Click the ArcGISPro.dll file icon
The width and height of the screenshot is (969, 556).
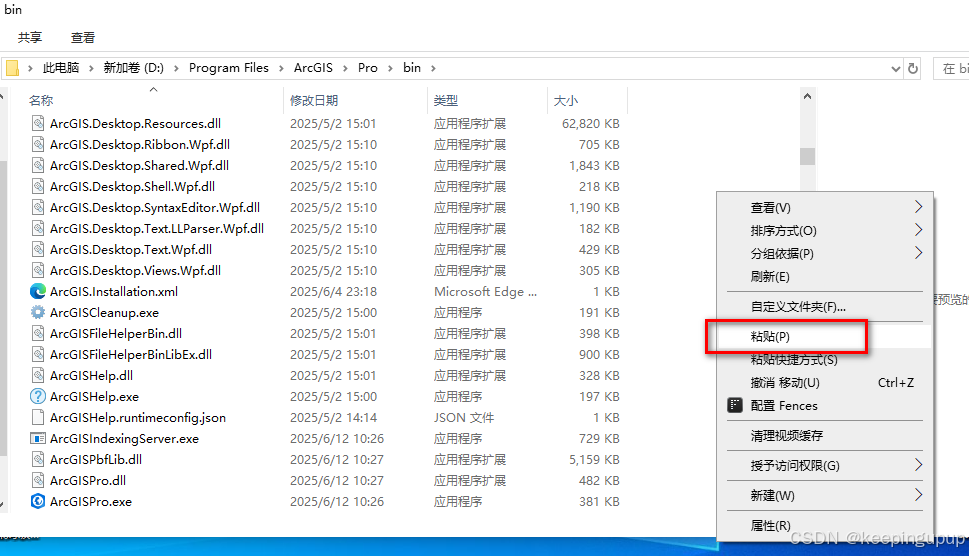pyautogui.click(x=38, y=481)
